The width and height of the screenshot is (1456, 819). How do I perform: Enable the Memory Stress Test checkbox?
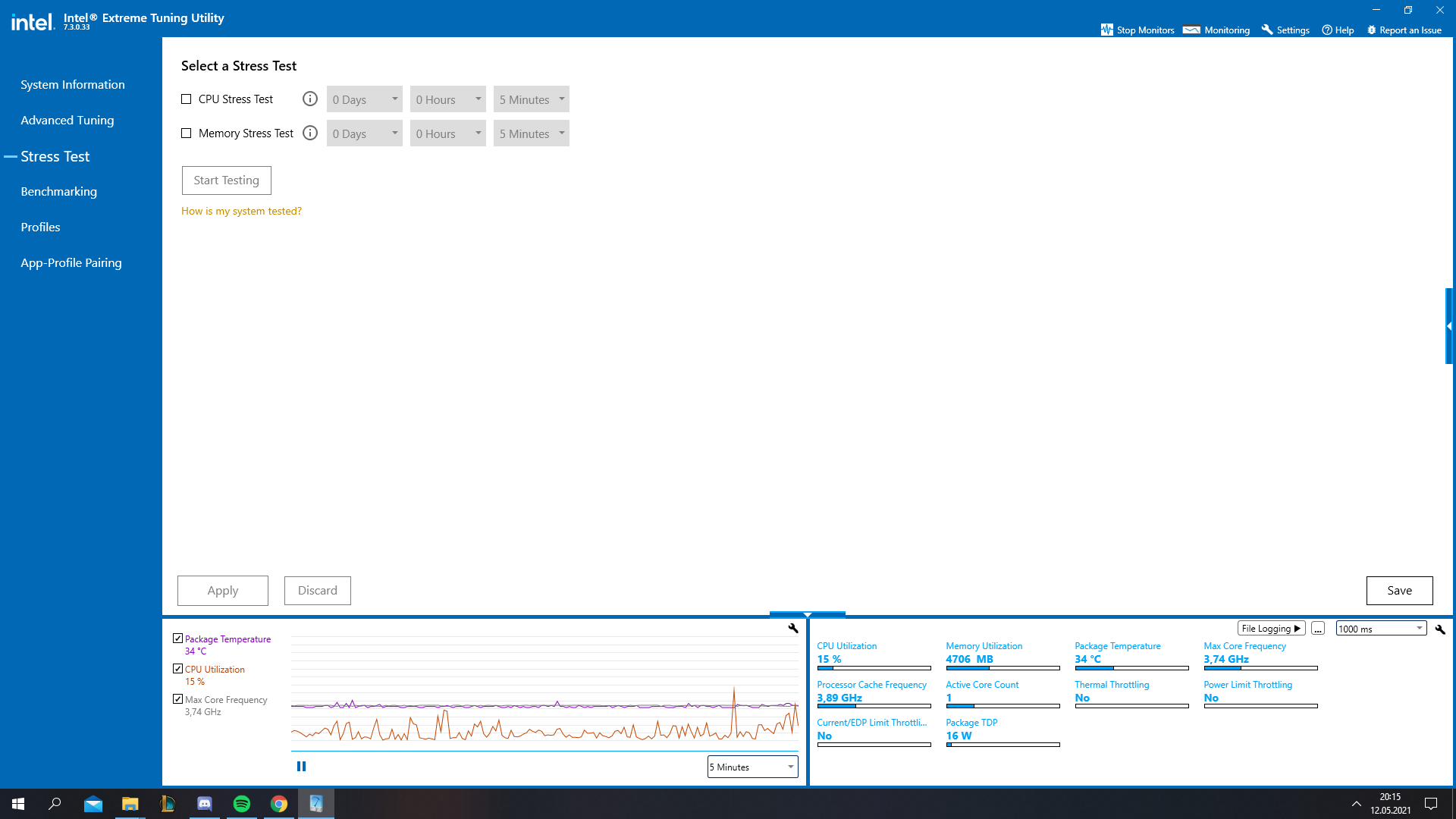tap(187, 133)
